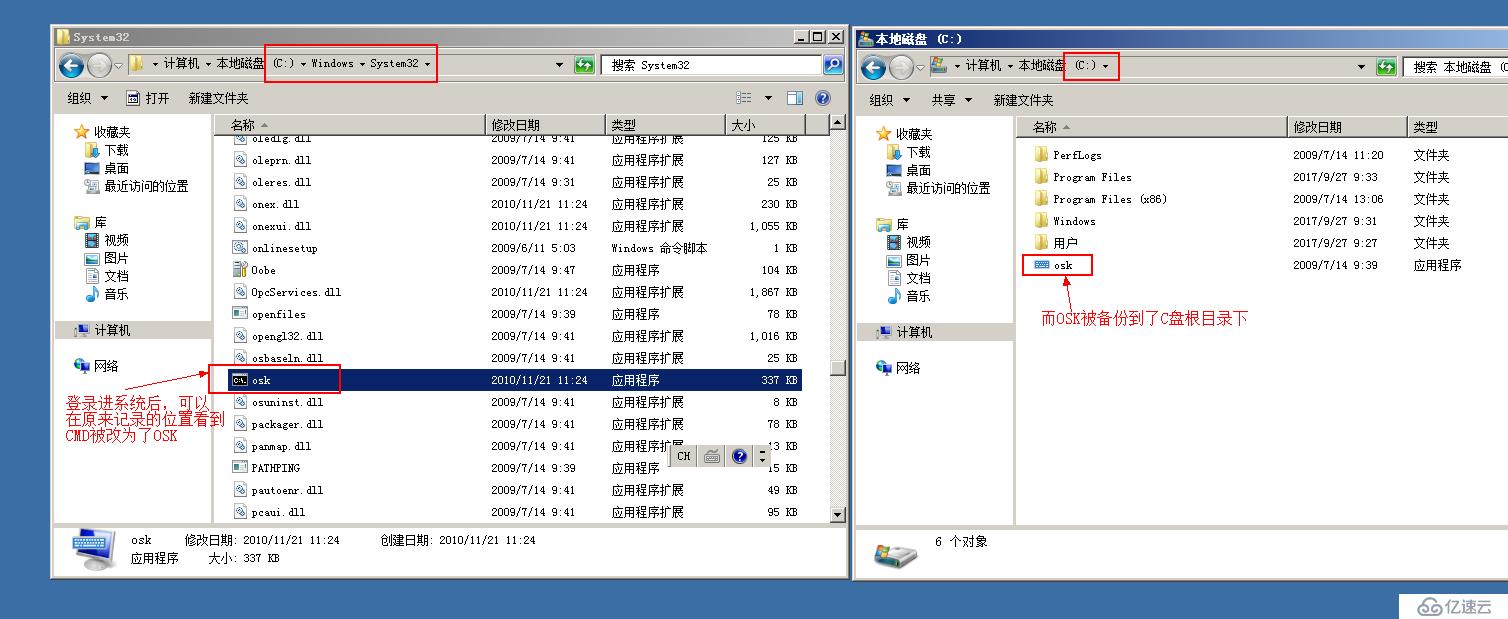Screen dimensions: 1508x619
Task: Click 计算机 breadcrumb in C: window address bar
Action: click(983, 66)
